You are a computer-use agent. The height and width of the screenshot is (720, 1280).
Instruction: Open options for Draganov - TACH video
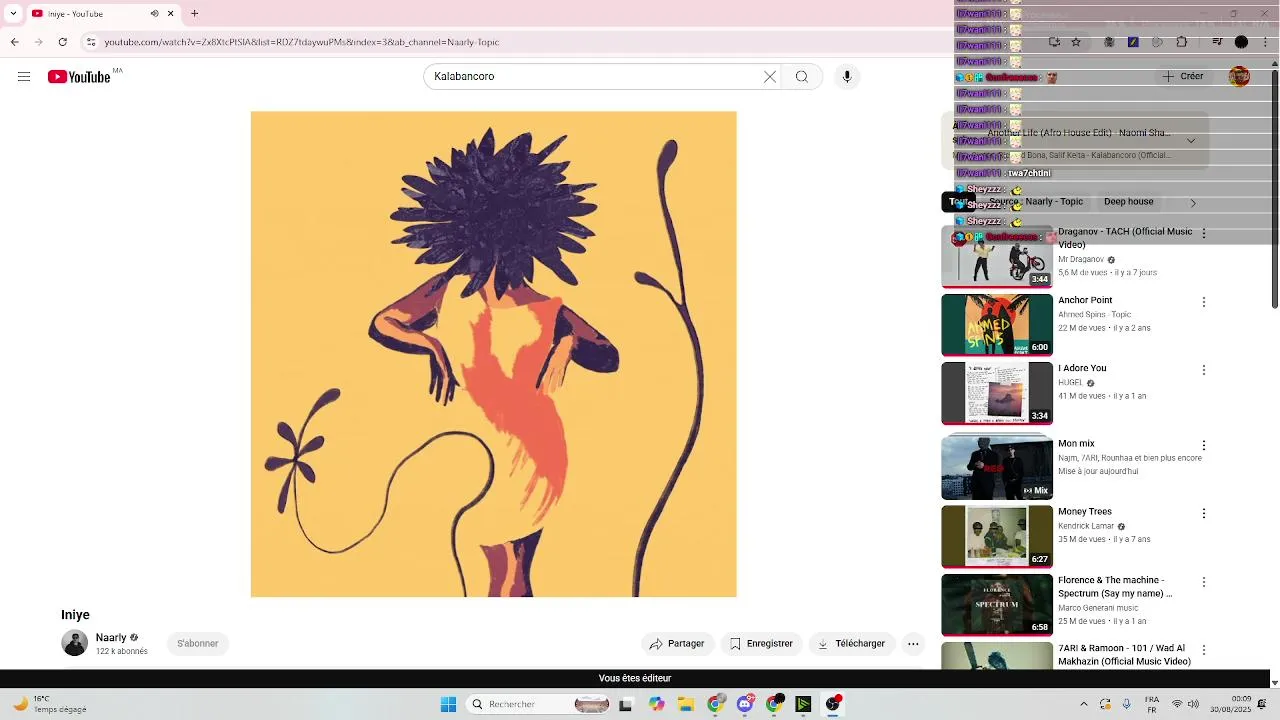(1204, 233)
